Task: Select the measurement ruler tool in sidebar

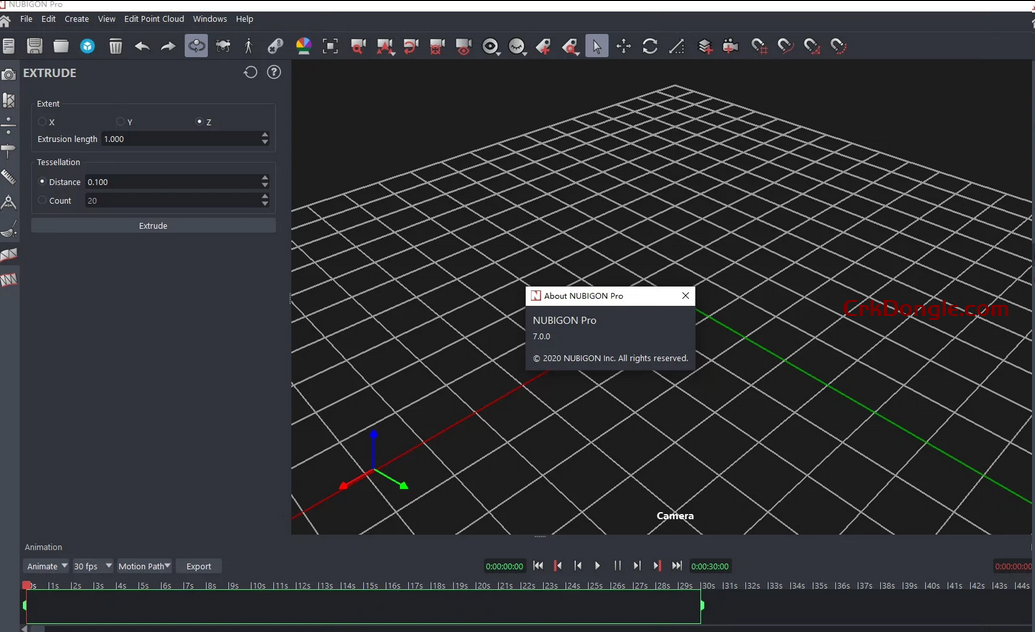Action: pos(9,177)
